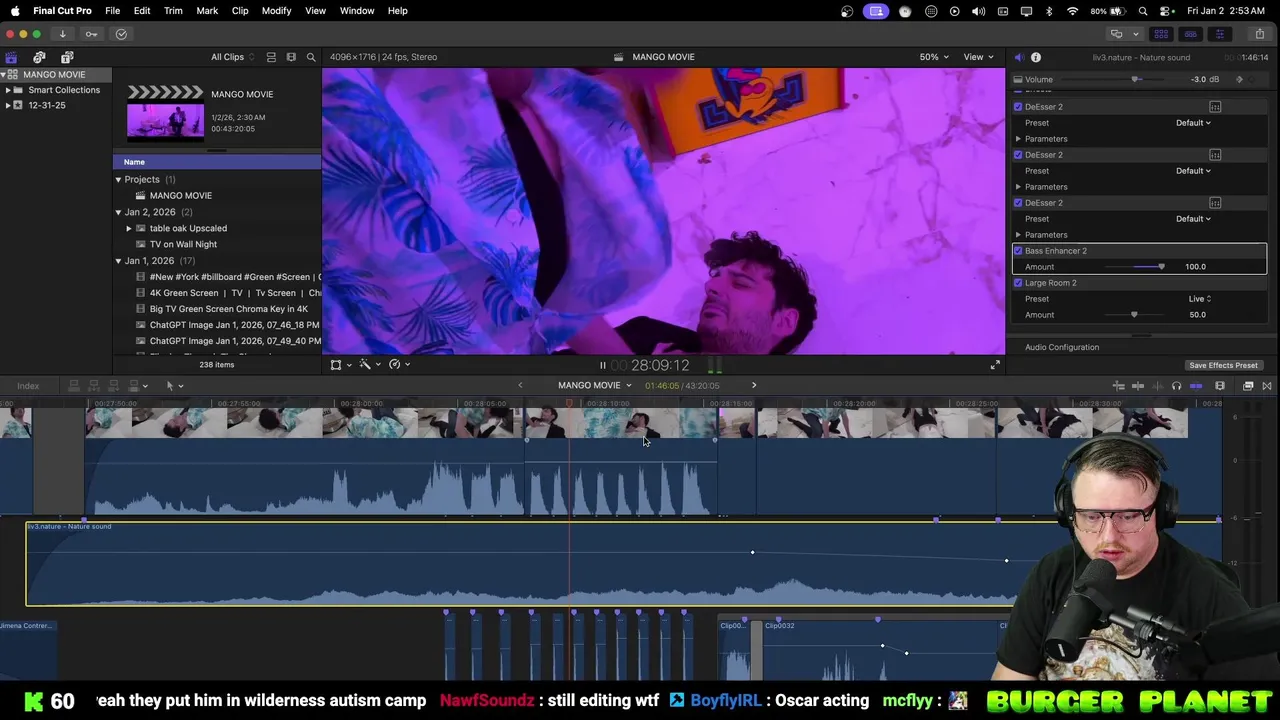Toggle solo with the headphone icon
1280x720 pixels.
pos(1176,386)
